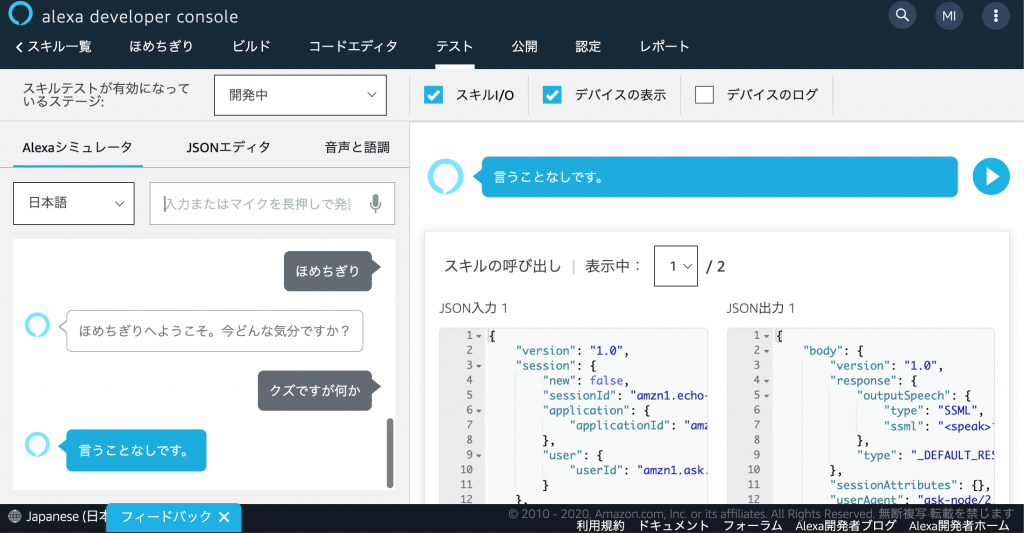This screenshot has height=533, width=1024.
Task: Open the フォーラム footer link
Action: (x=752, y=526)
